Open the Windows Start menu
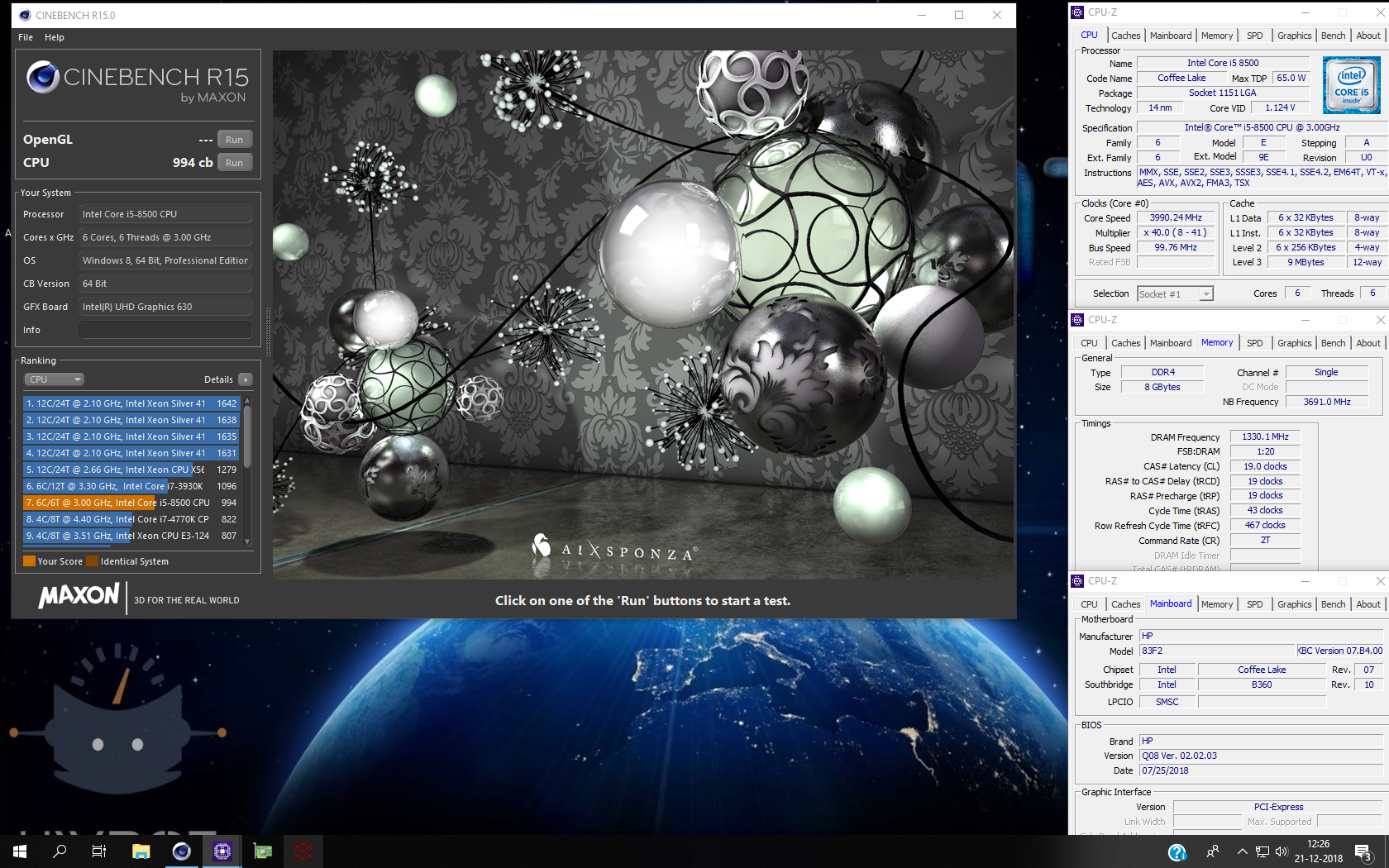 [20, 851]
